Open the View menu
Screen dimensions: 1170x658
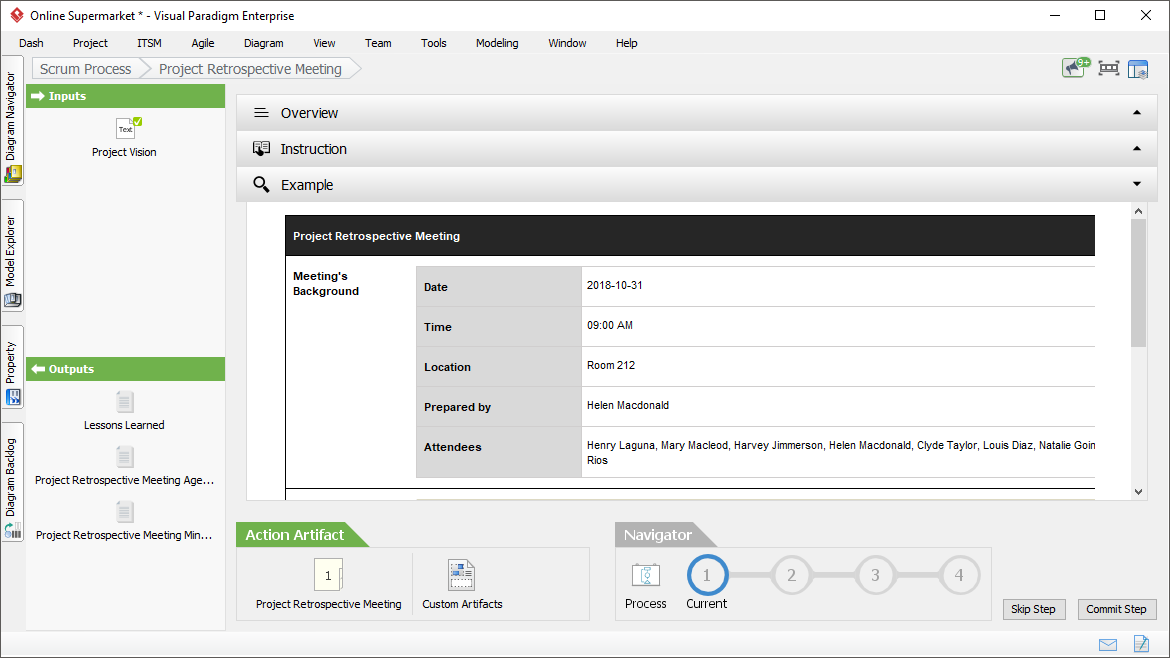324,43
